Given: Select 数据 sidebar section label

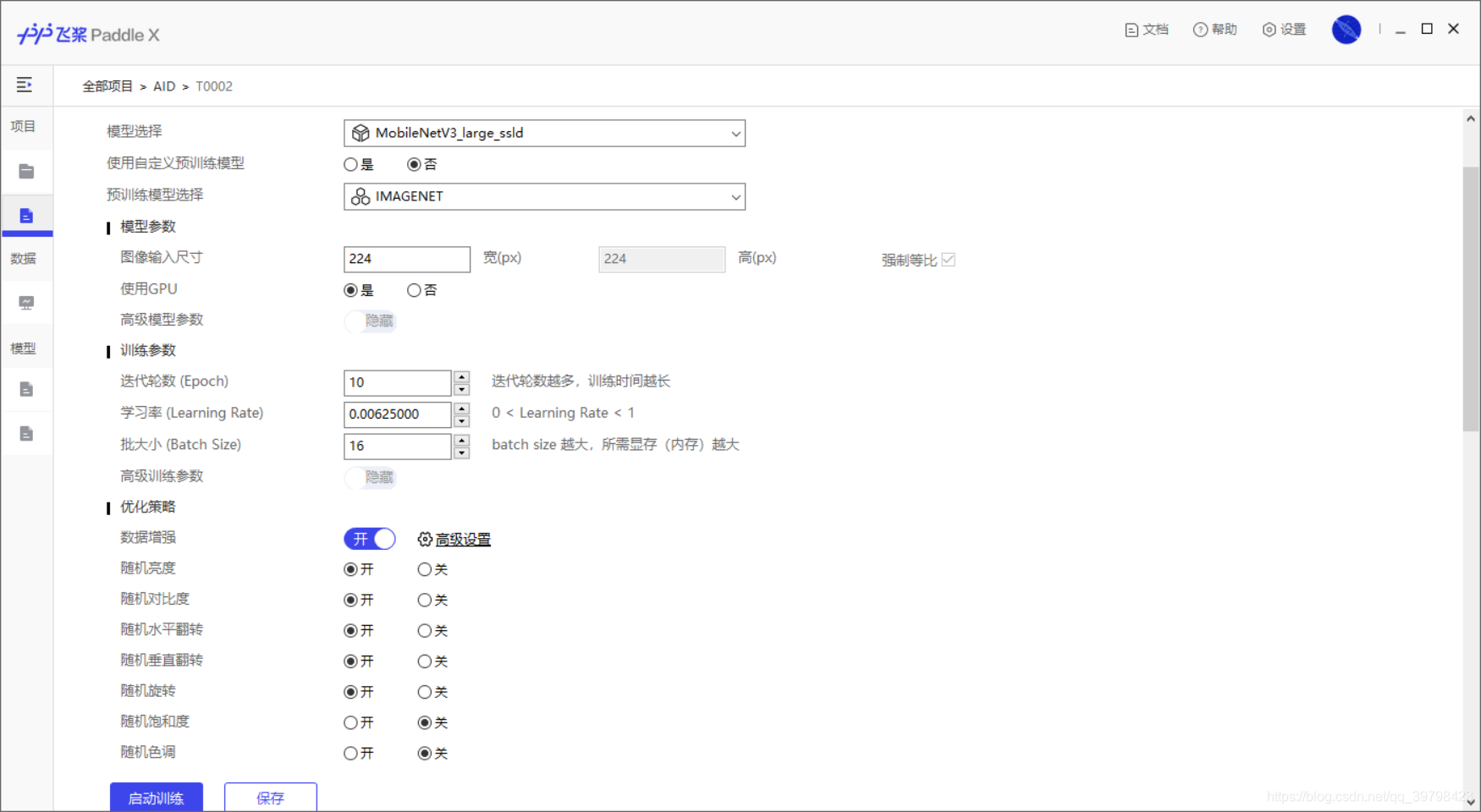Looking at the screenshot, I should click(x=24, y=258).
